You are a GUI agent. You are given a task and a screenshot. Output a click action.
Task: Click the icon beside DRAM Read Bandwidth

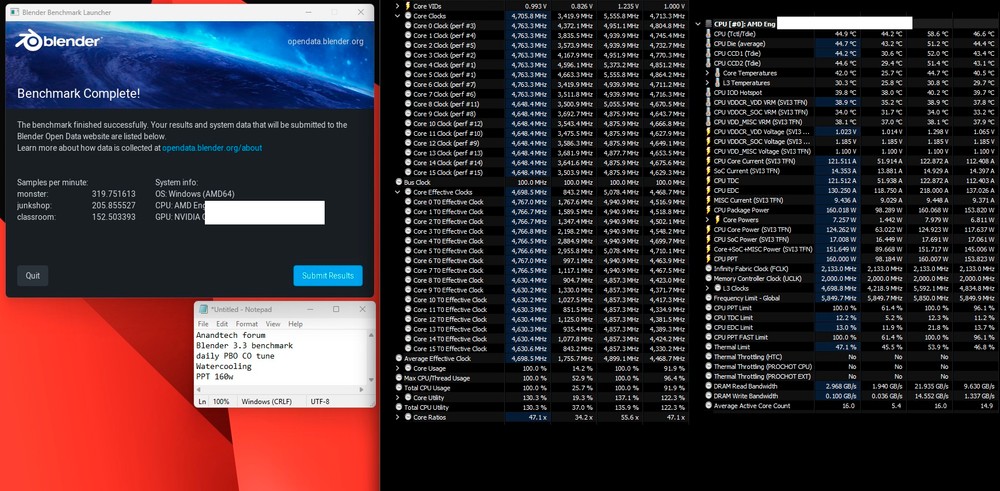[x=709, y=386]
